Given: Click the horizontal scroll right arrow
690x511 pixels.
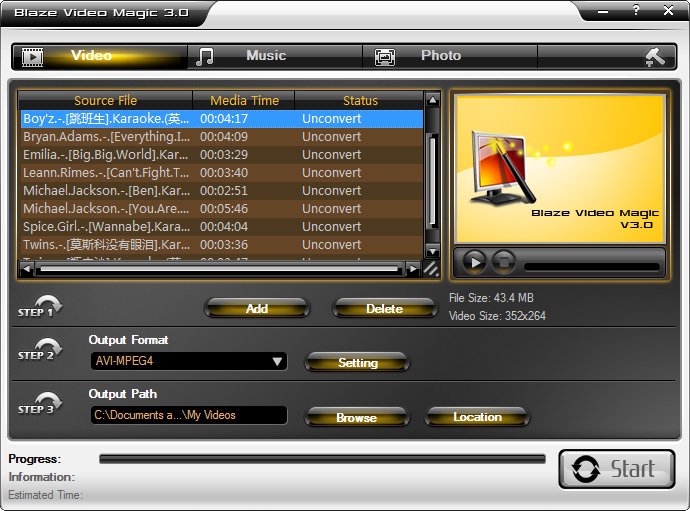Looking at the screenshot, I should click(413, 268).
